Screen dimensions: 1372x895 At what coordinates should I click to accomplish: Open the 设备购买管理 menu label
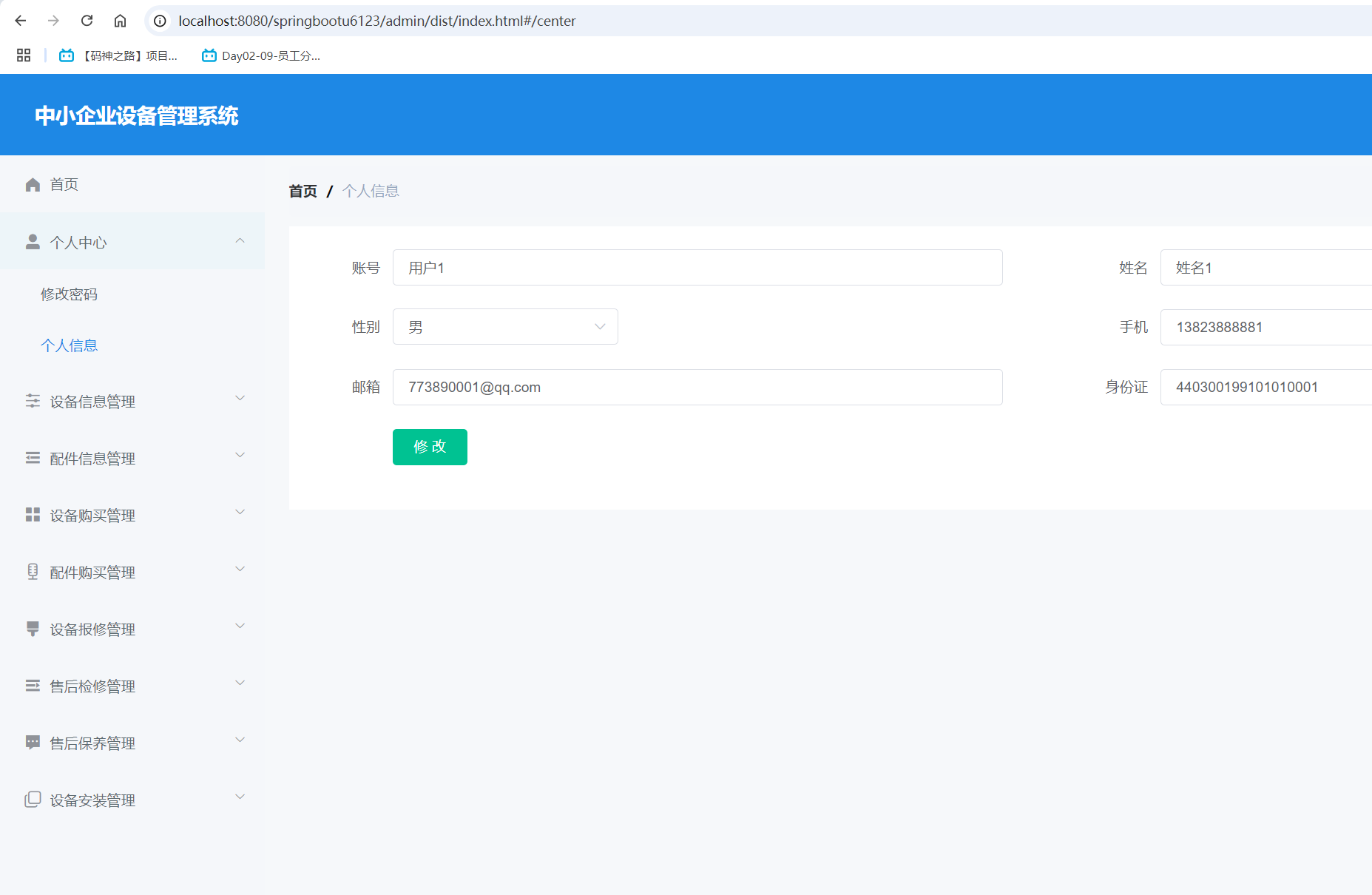click(92, 516)
